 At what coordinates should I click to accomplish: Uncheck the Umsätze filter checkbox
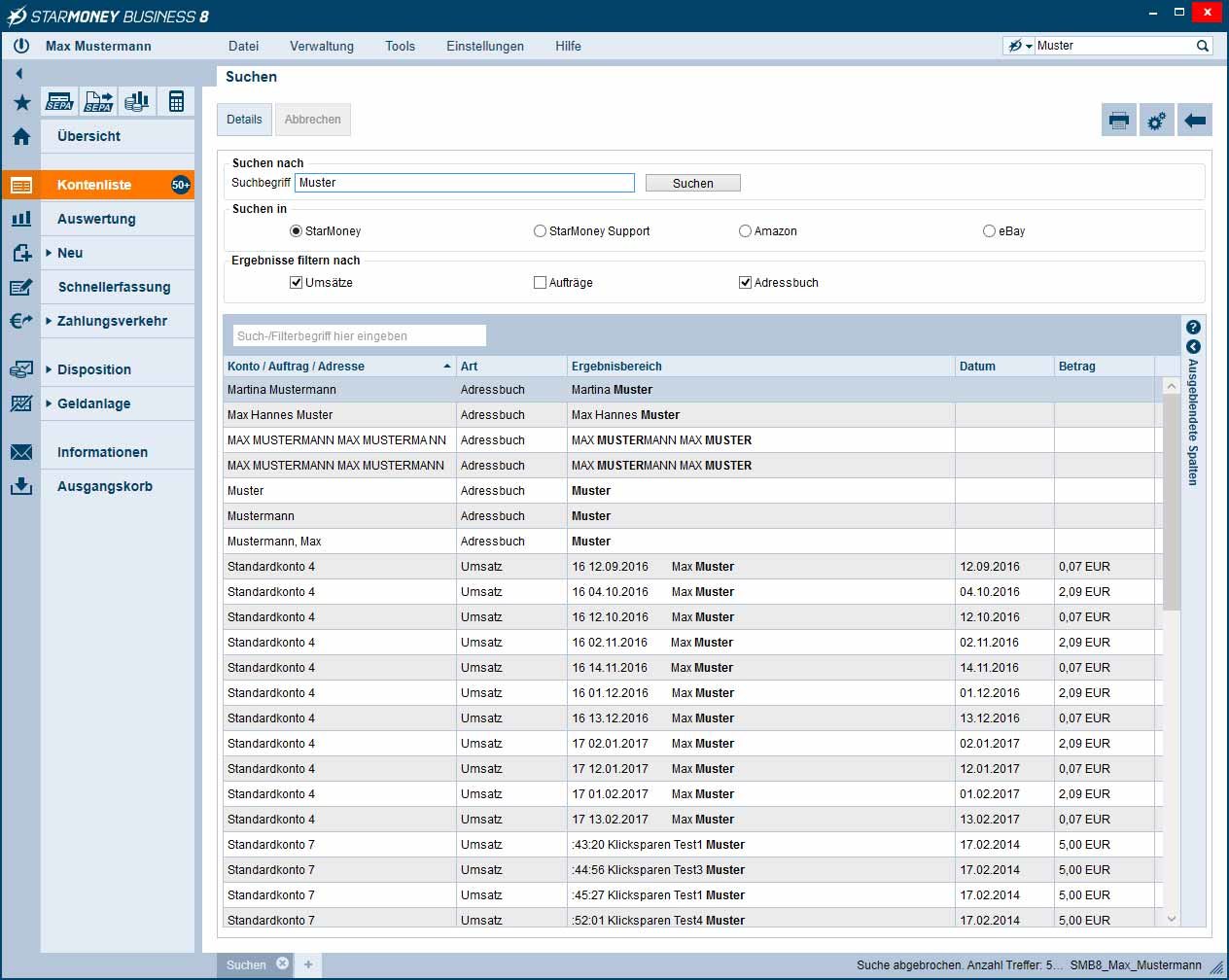coord(297,283)
